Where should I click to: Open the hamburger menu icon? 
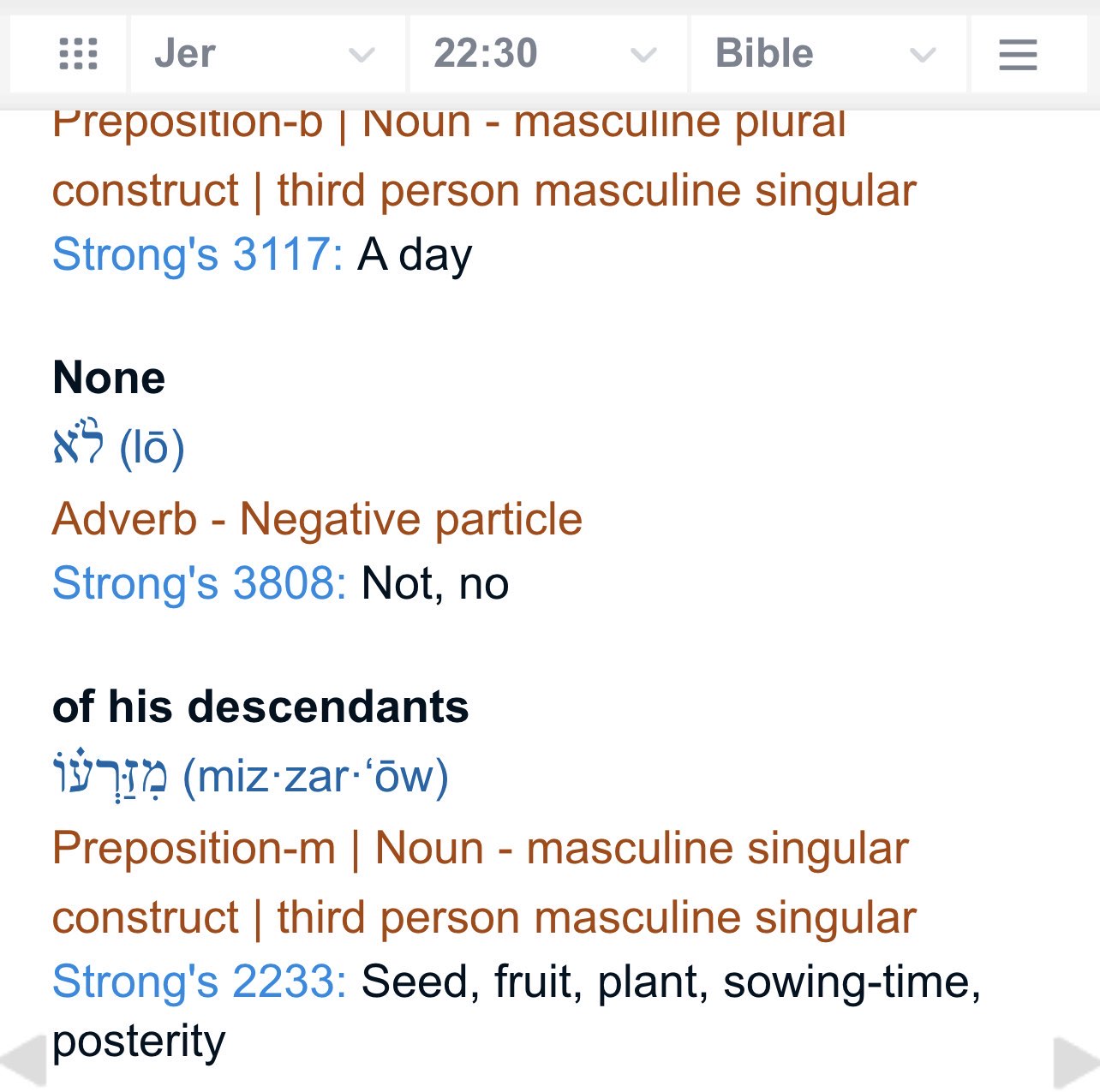point(1018,55)
